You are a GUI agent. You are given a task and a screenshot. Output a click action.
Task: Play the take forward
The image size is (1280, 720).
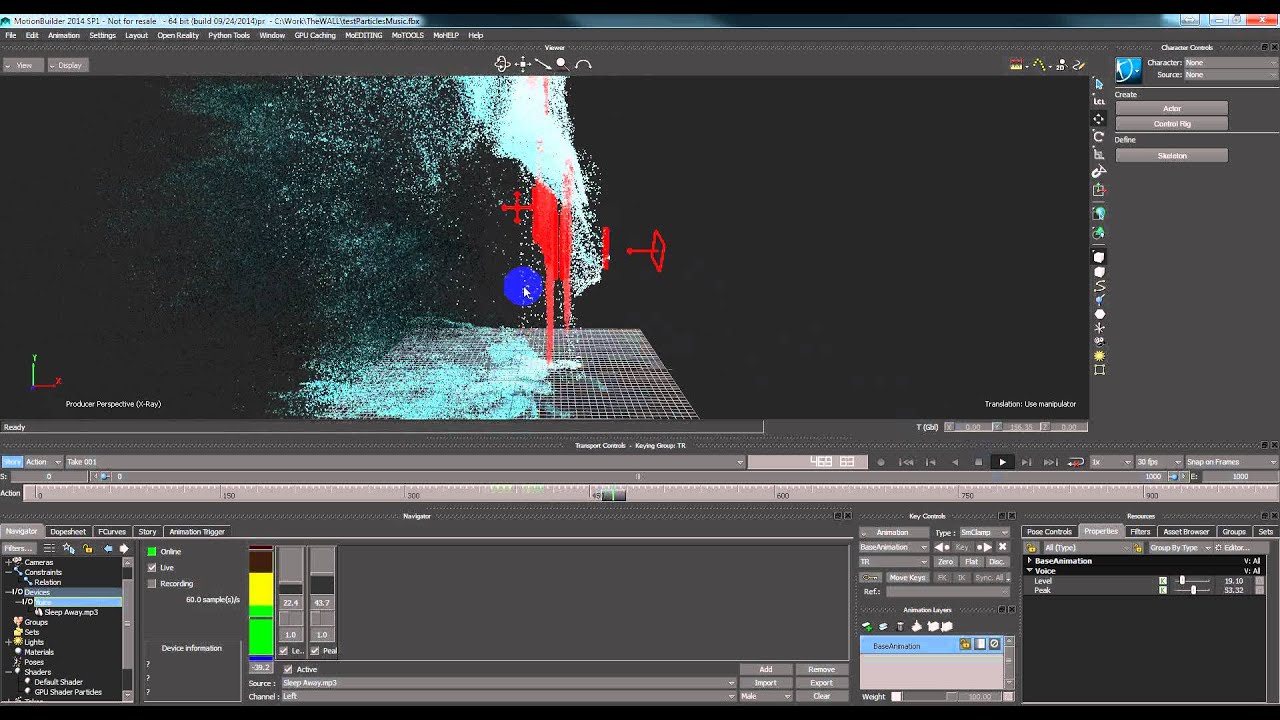(1002, 462)
